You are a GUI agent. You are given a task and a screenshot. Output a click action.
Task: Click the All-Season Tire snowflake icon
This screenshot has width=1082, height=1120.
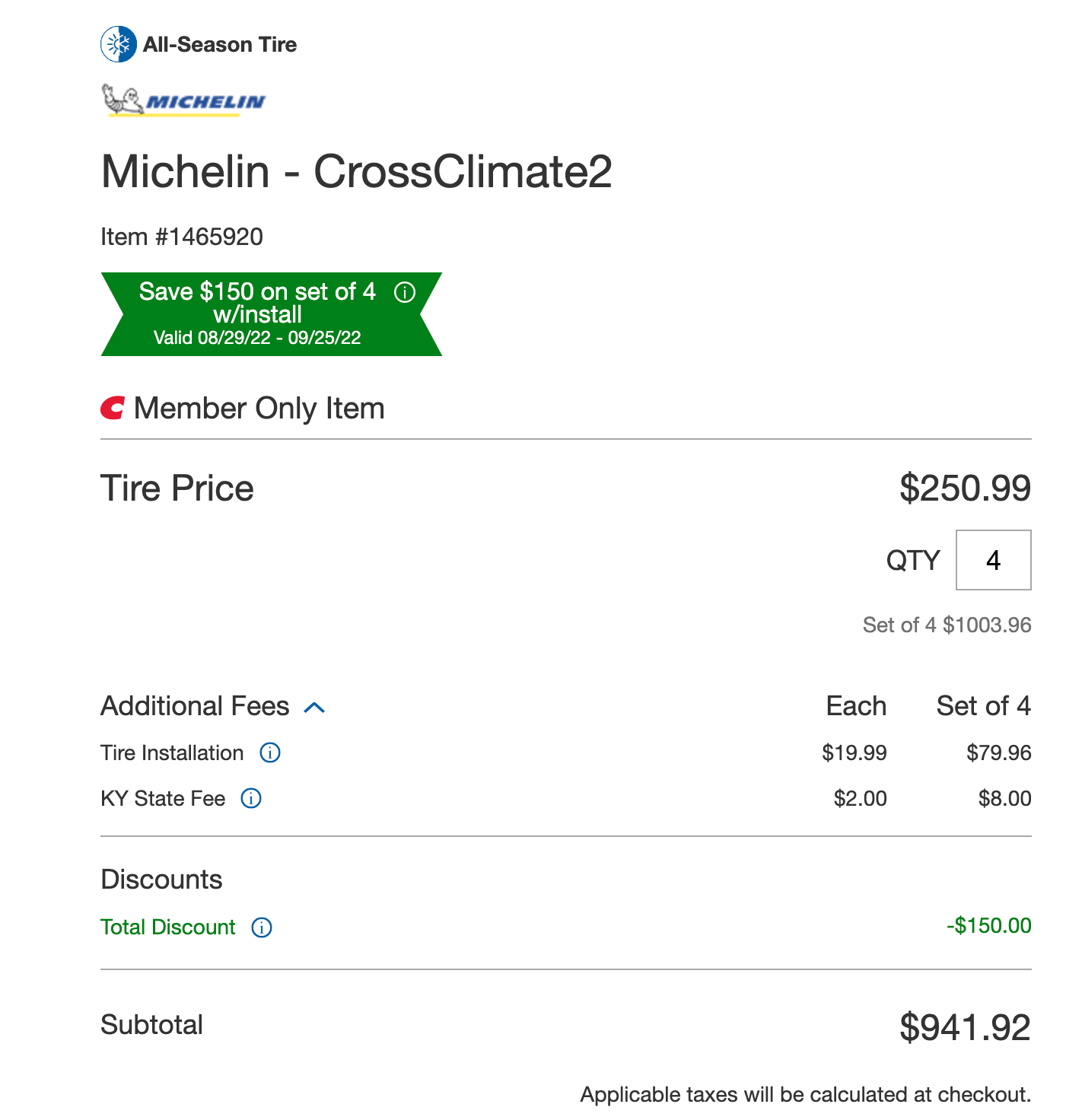(x=119, y=44)
